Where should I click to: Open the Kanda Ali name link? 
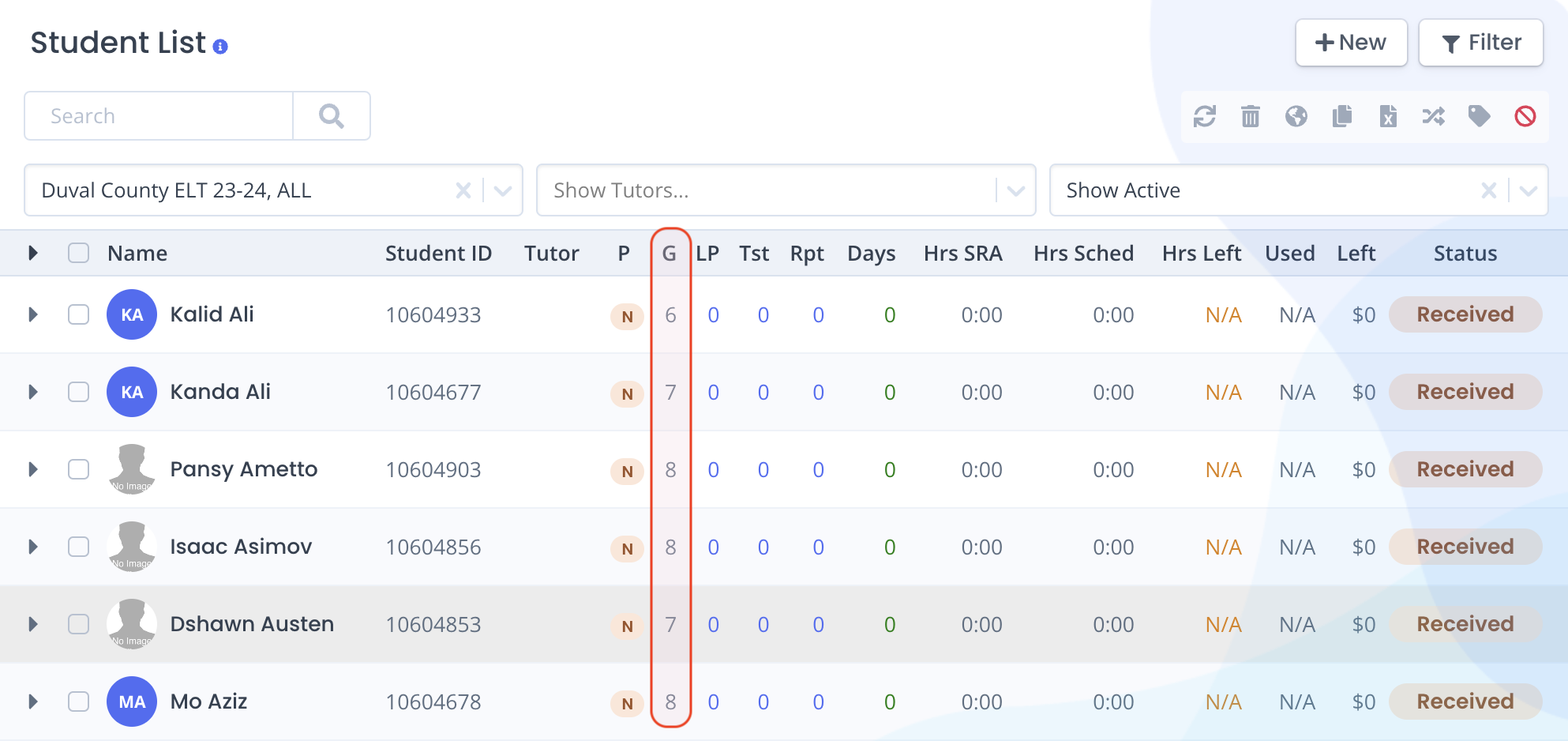[x=220, y=392]
